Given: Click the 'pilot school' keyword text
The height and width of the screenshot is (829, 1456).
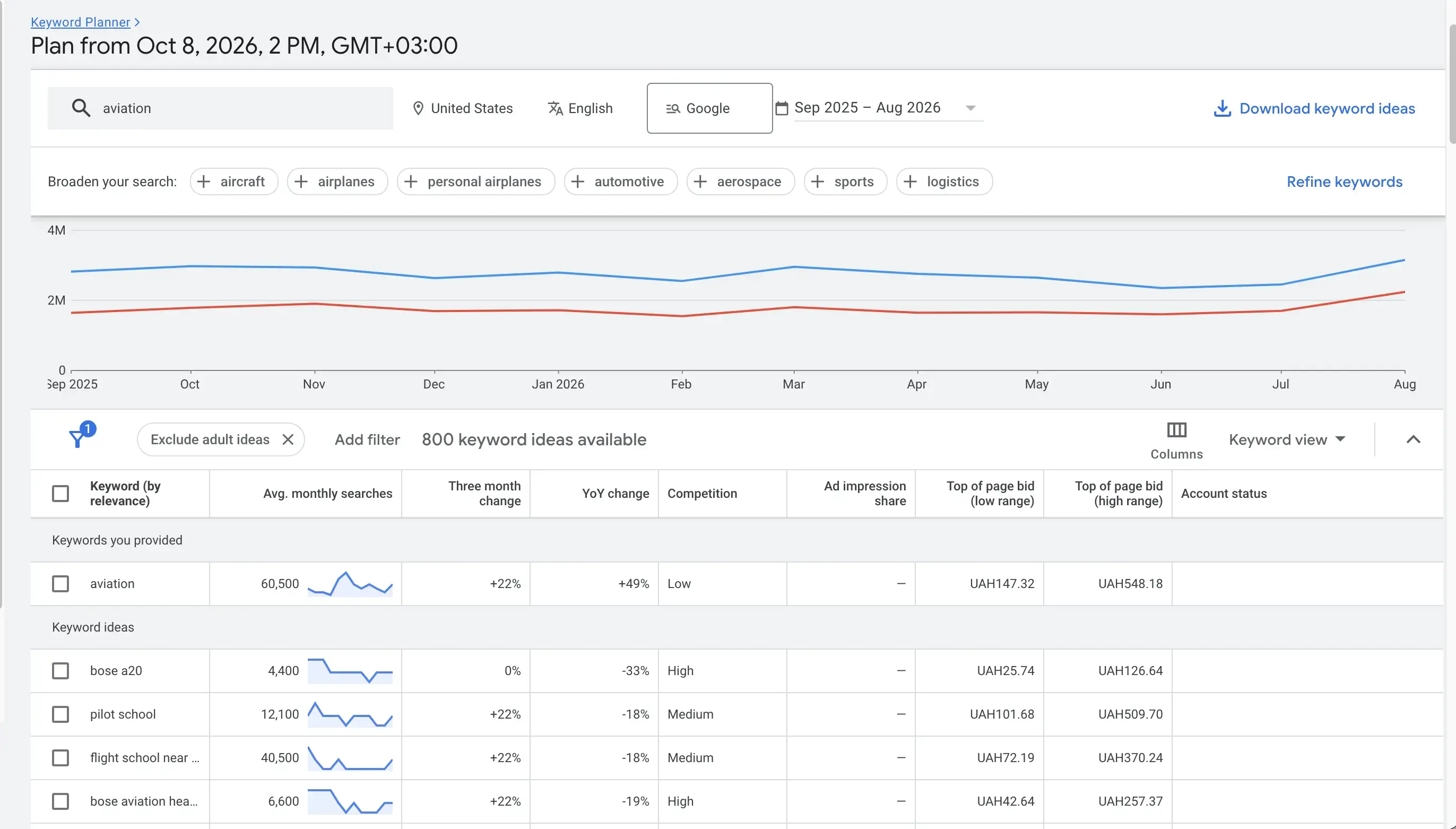Looking at the screenshot, I should (x=123, y=714).
